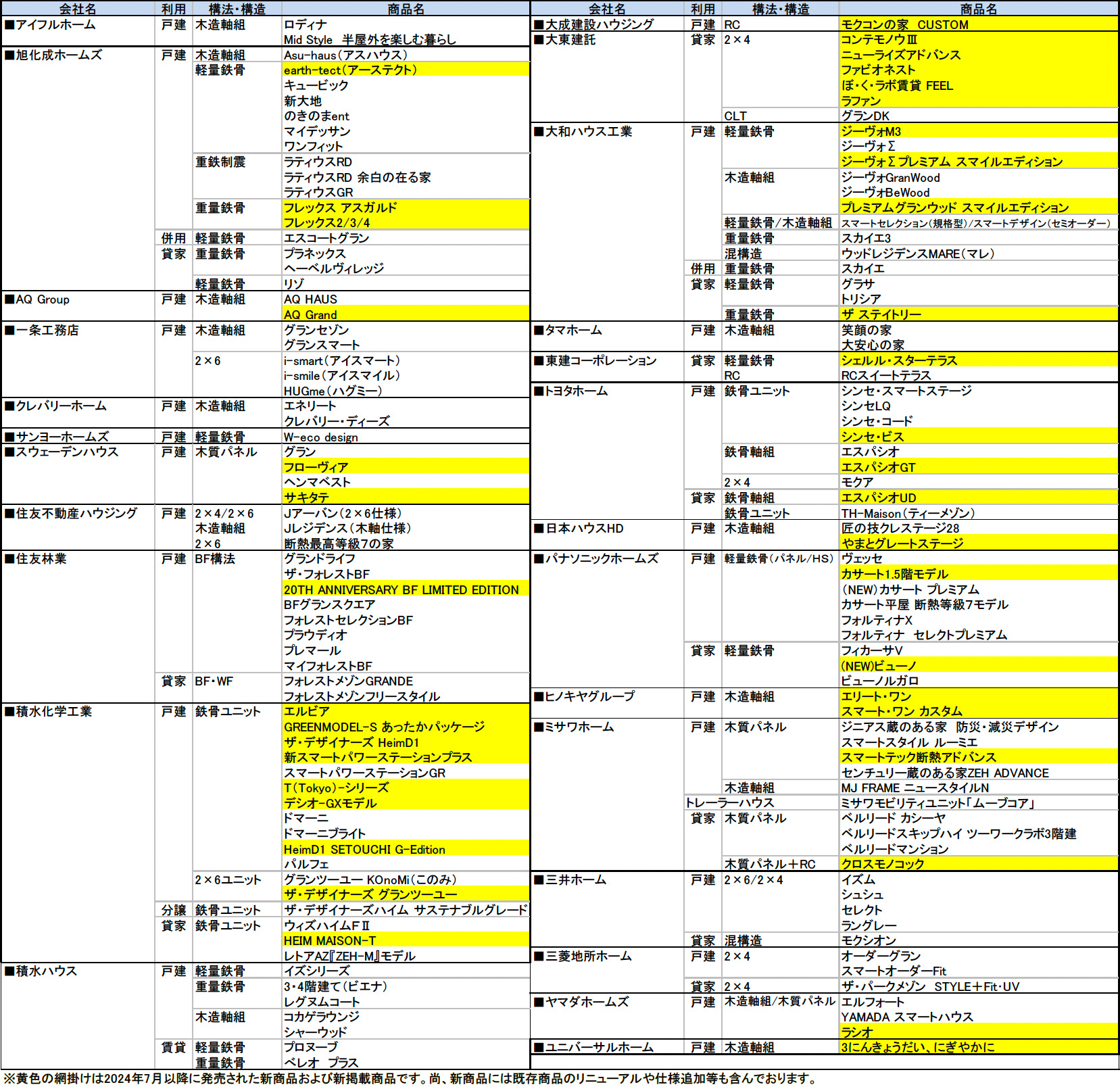Click the 3にんきょうだい、にぎやかに cell
Image resolution: width=1120 pixels, height=1089 pixels.
[x=977, y=1048]
